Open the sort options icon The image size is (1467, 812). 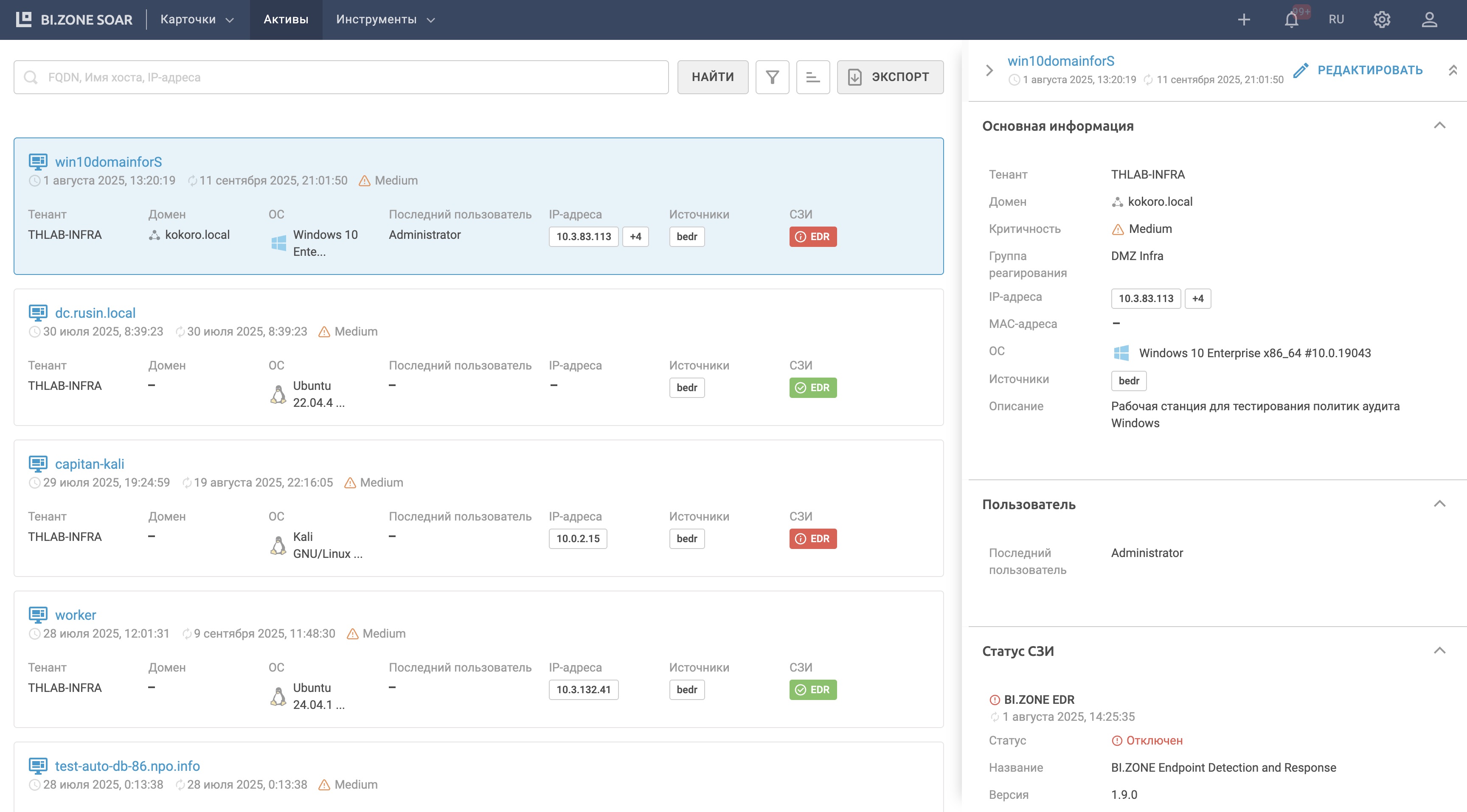click(x=812, y=77)
